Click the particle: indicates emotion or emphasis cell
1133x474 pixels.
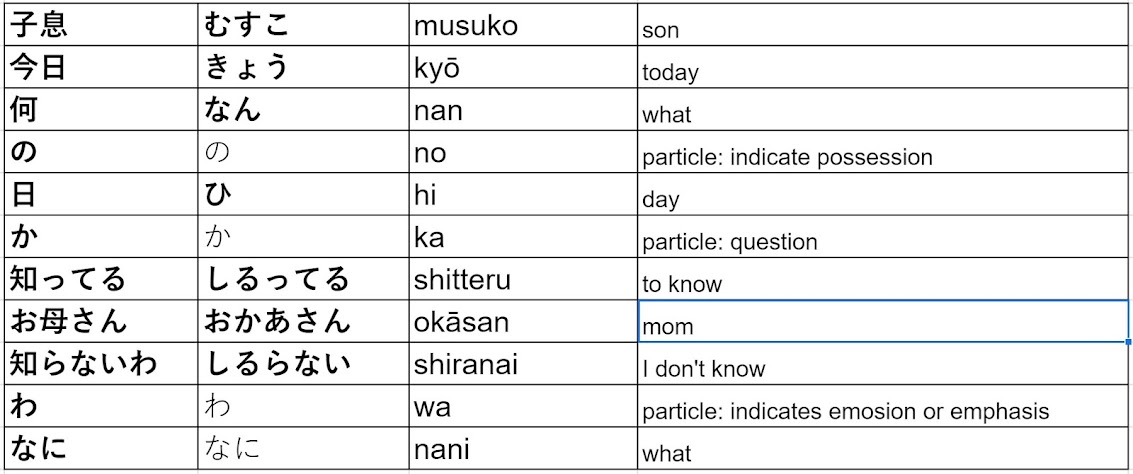(883, 407)
